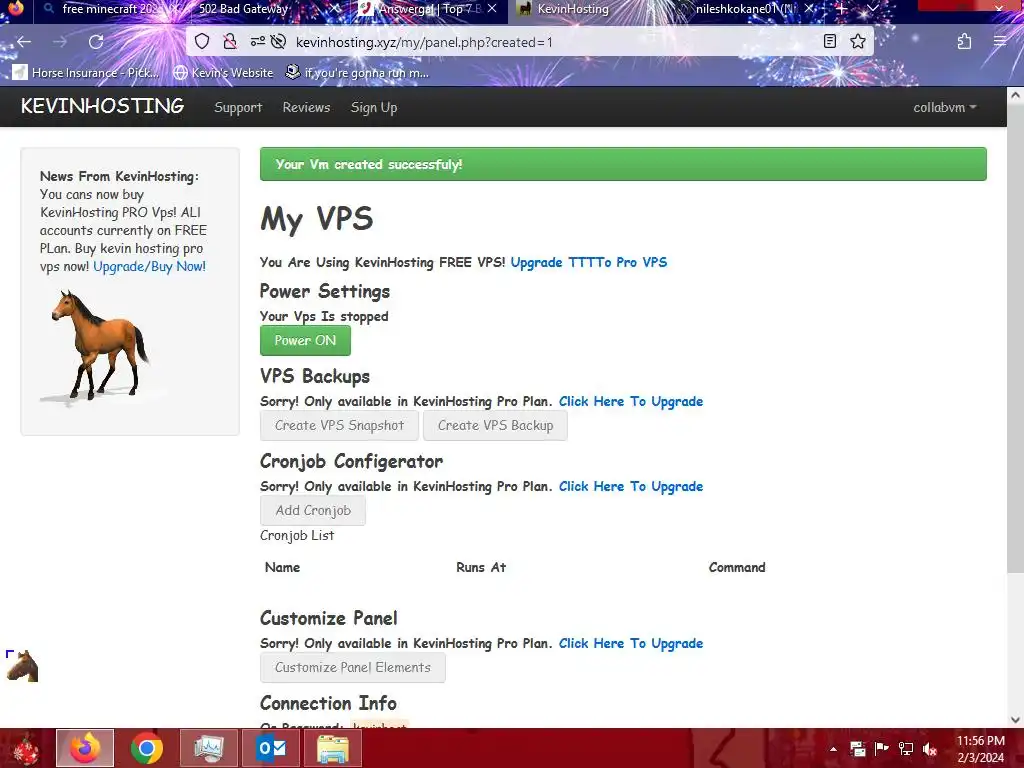Open the site permissions icon in address bar
The width and height of the screenshot is (1024, 768).
tap(257, 42)
